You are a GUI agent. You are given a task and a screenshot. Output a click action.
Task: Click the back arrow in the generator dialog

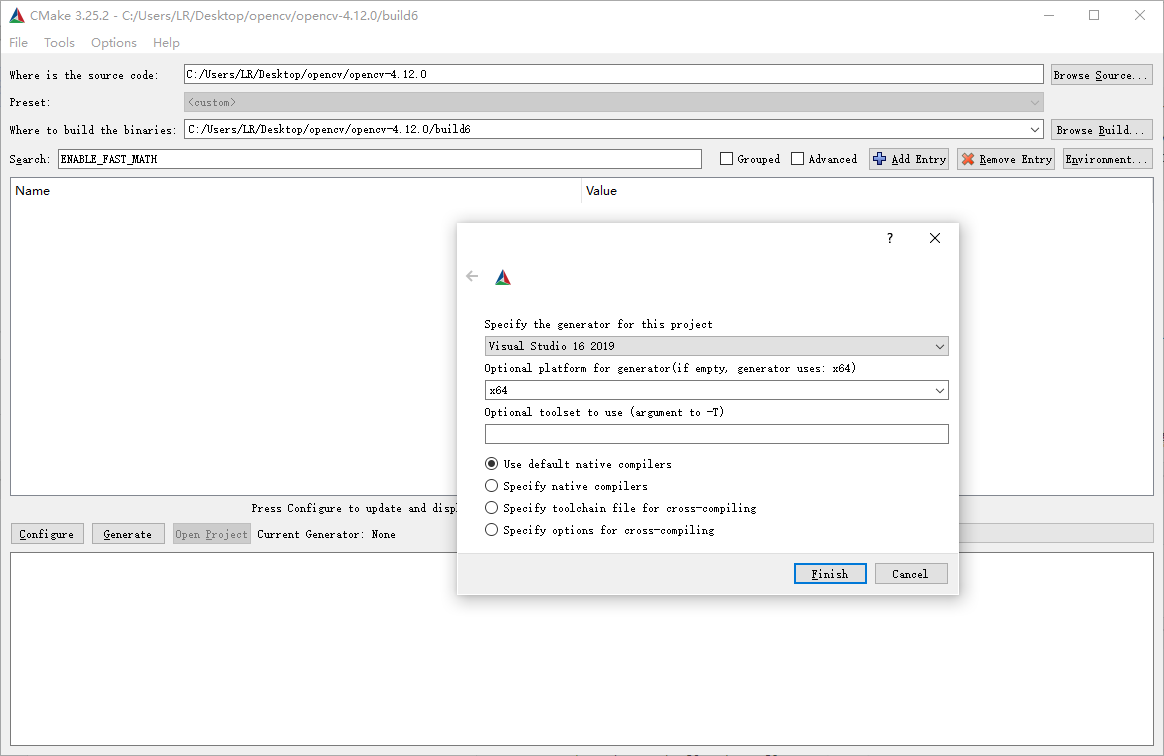[x=472, y=276]
